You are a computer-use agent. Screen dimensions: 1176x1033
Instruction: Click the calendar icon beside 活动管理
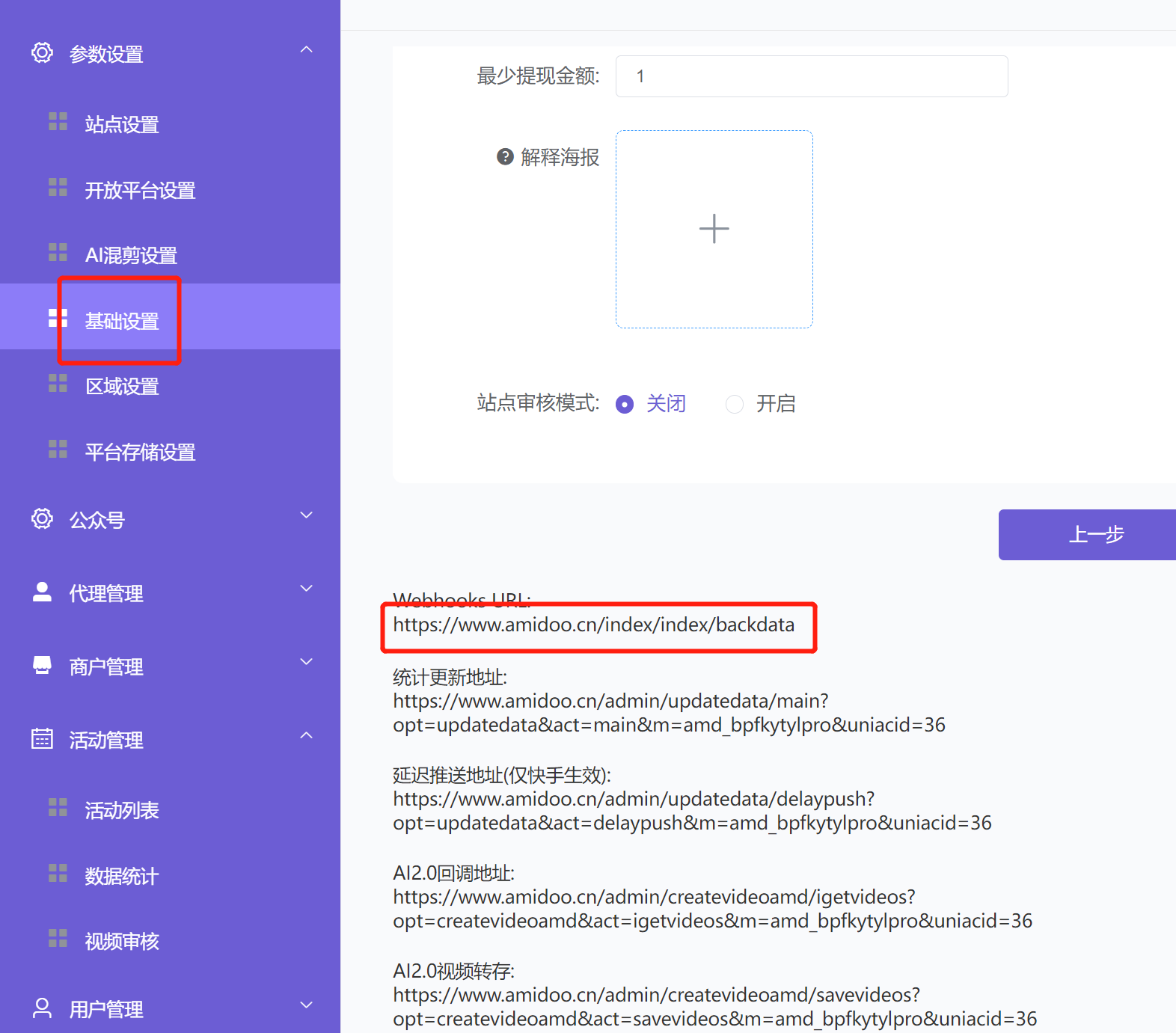click(x=42, y=738)
